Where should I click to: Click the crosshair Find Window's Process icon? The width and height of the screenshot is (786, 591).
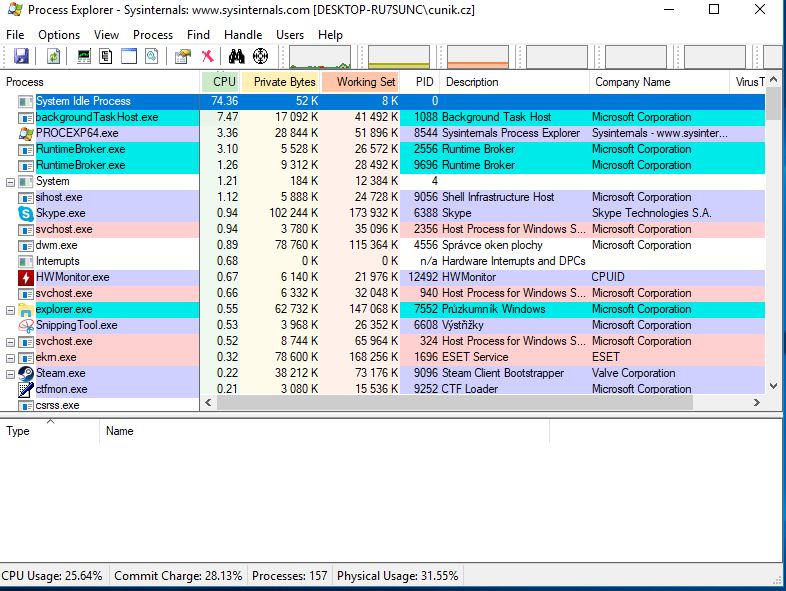(x=261, y=56)
